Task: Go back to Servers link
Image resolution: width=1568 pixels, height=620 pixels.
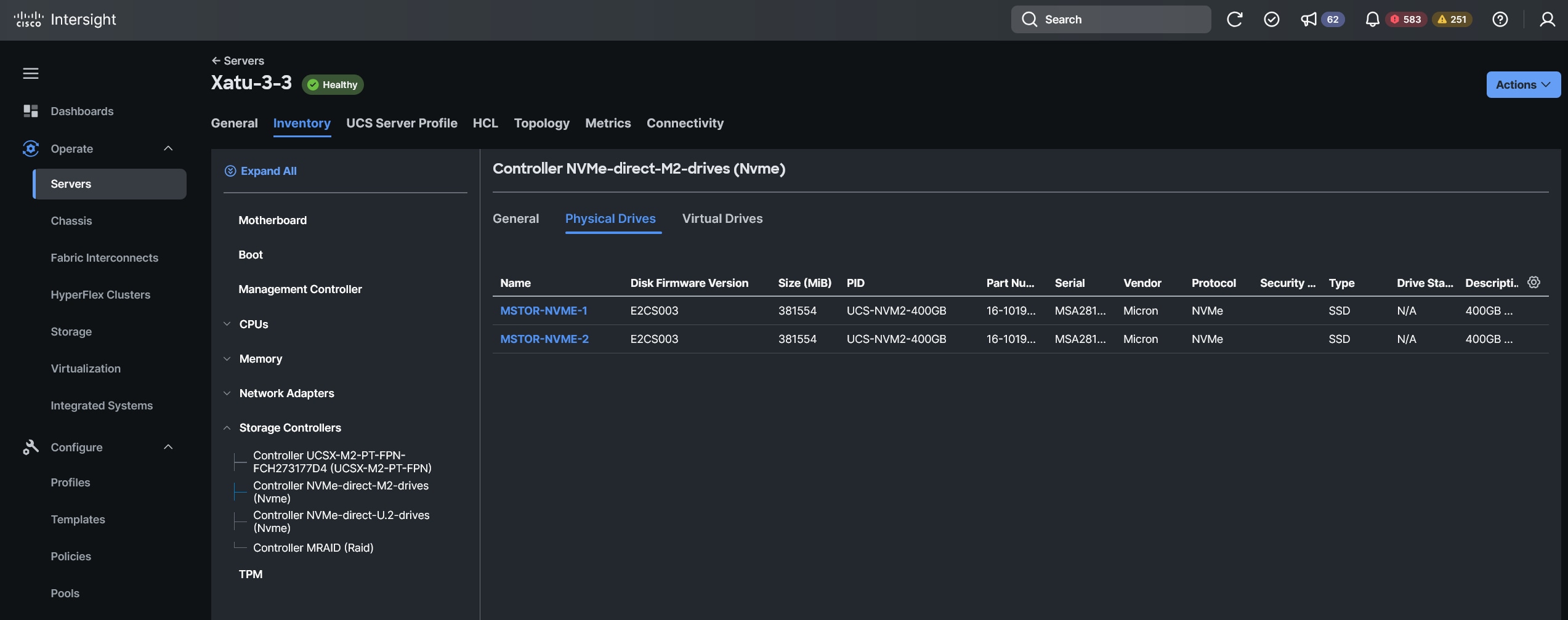Action: (x=238, y=60)
